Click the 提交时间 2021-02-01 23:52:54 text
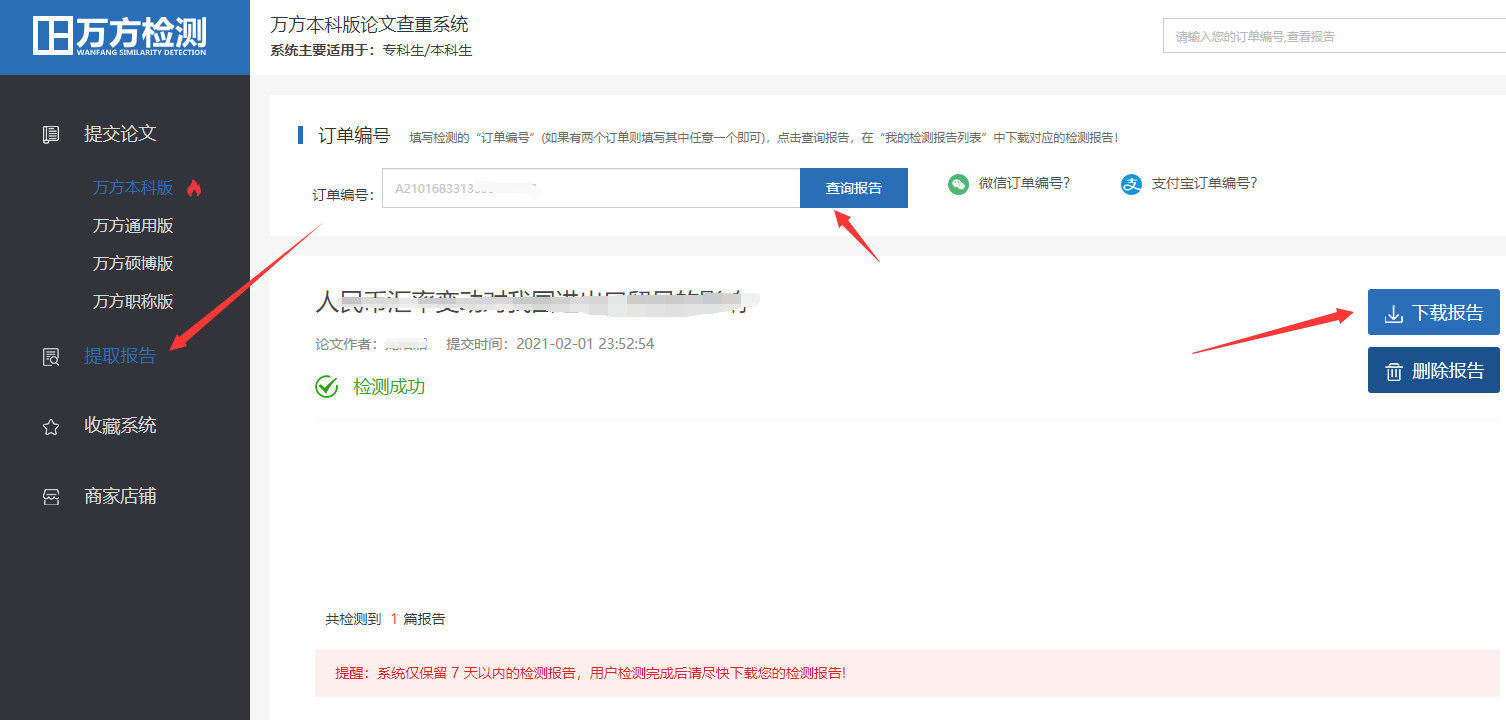 click(550, 344)
